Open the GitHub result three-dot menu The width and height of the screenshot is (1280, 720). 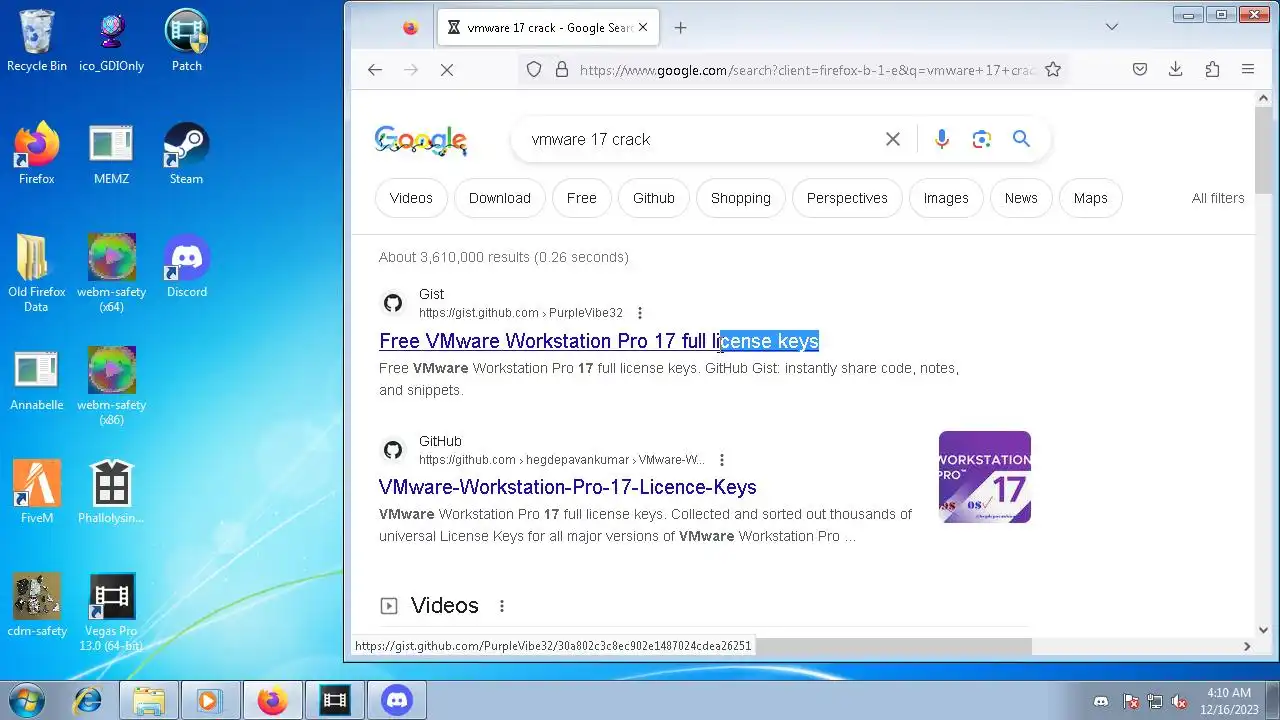point(721,460)
